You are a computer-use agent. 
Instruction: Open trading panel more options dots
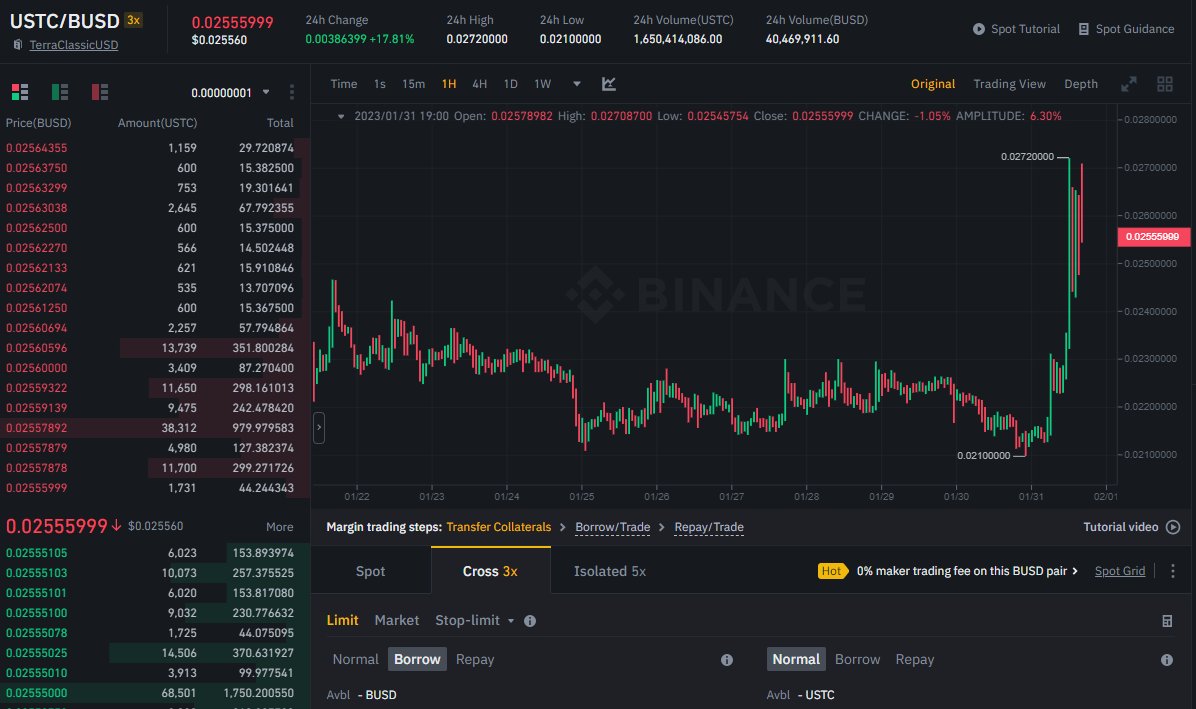pyautogui.click(x=1172, y=571)
